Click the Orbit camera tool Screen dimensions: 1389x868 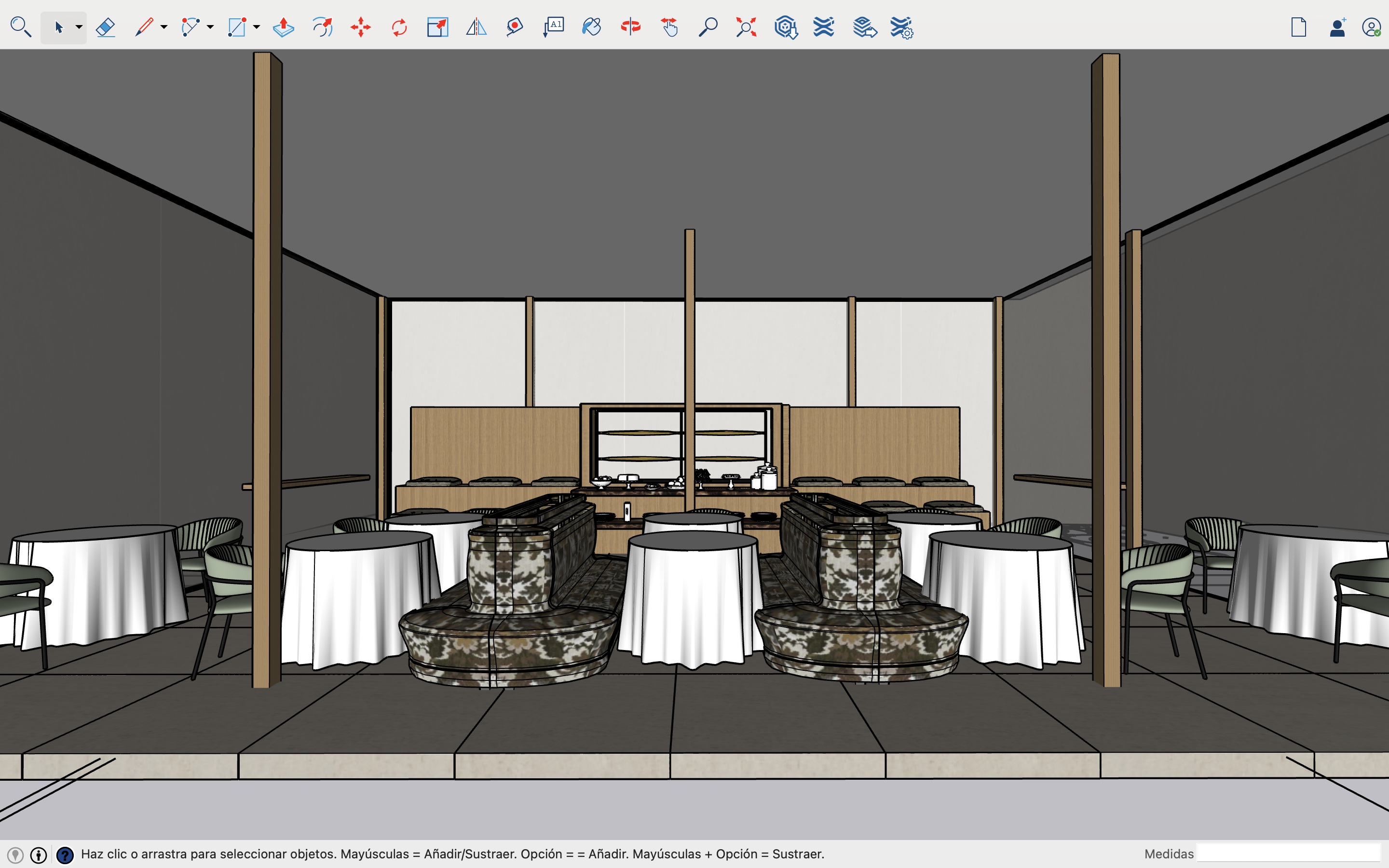pos(630,27)
